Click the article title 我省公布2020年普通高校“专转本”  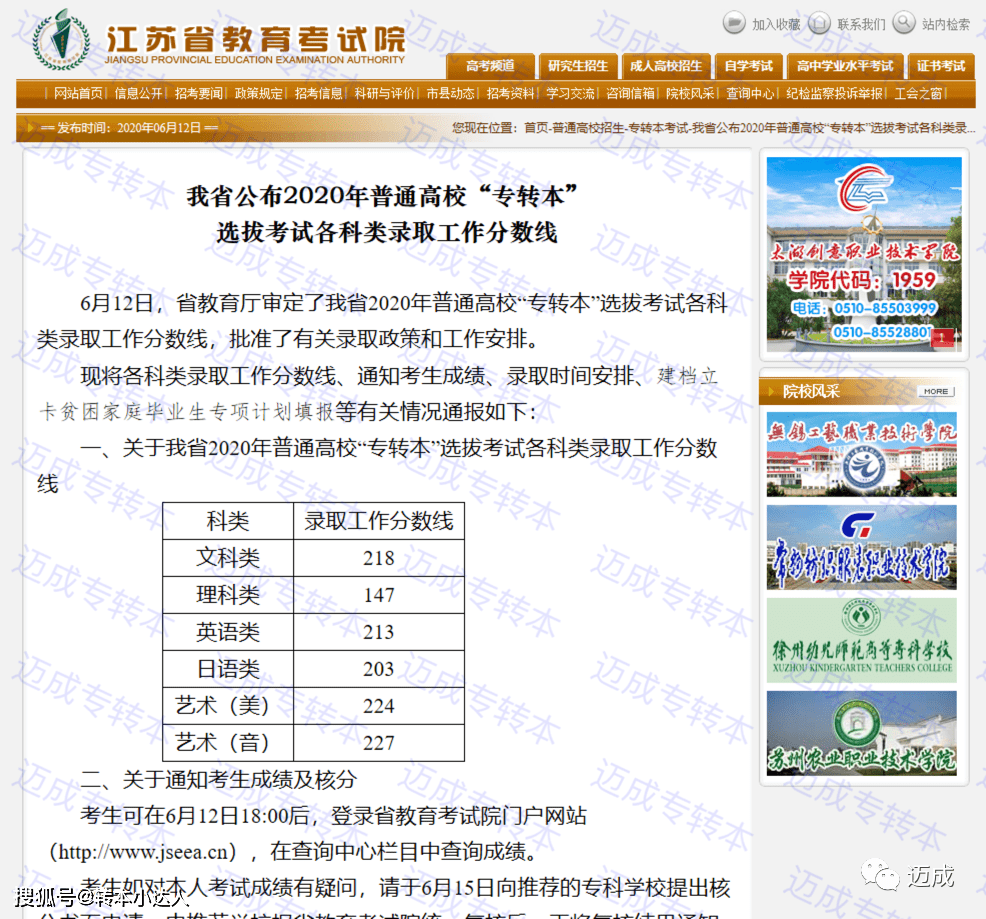pos(382,196)
